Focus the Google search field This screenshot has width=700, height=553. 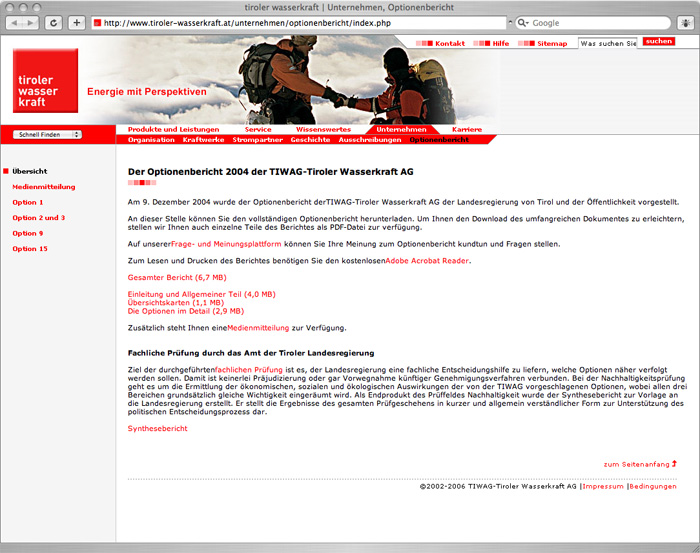point(593,23)
